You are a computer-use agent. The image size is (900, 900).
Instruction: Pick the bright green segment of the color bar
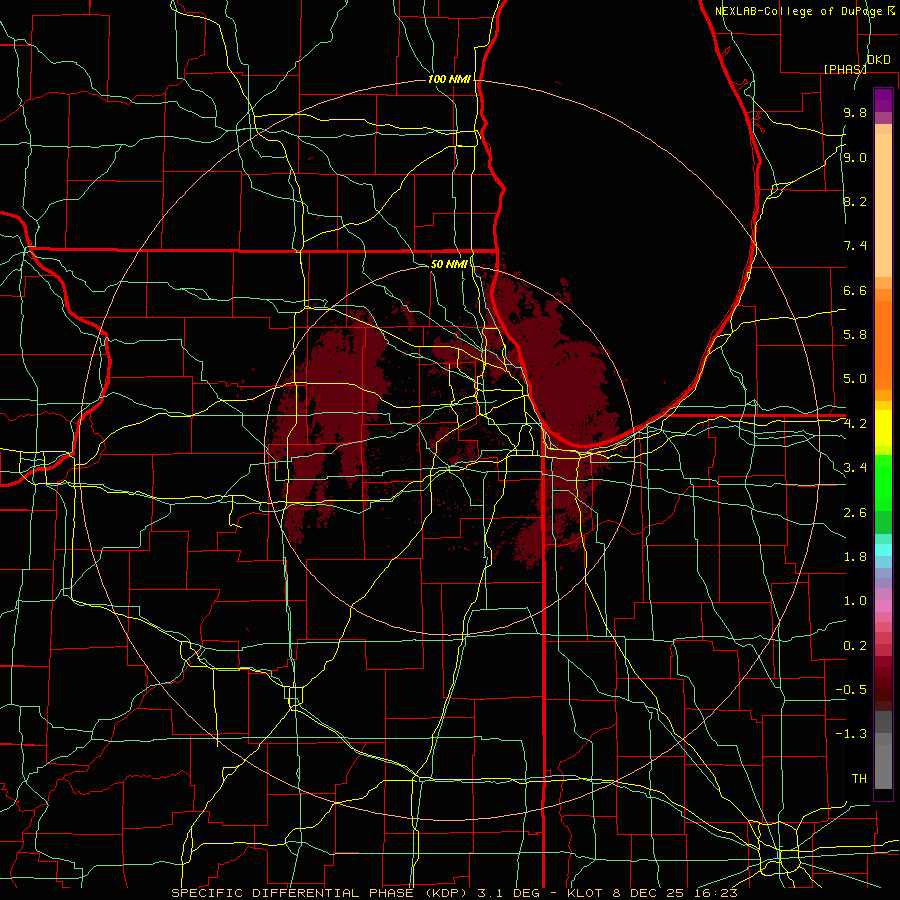[x=883, y=482]
